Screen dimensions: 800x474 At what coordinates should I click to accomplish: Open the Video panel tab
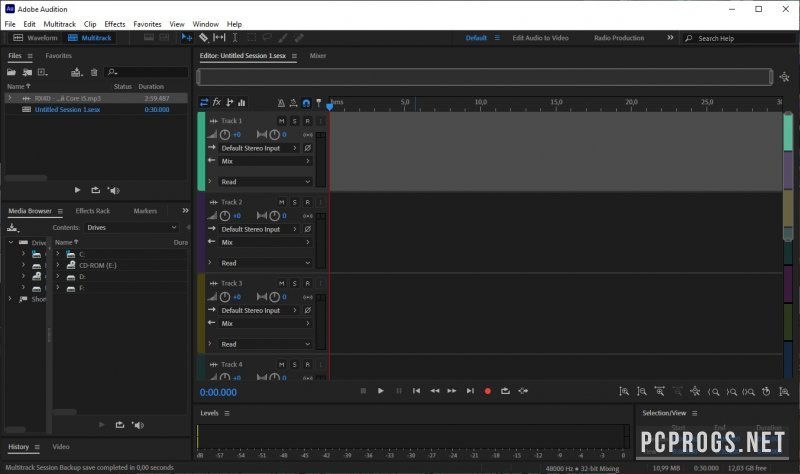point(61,446)
